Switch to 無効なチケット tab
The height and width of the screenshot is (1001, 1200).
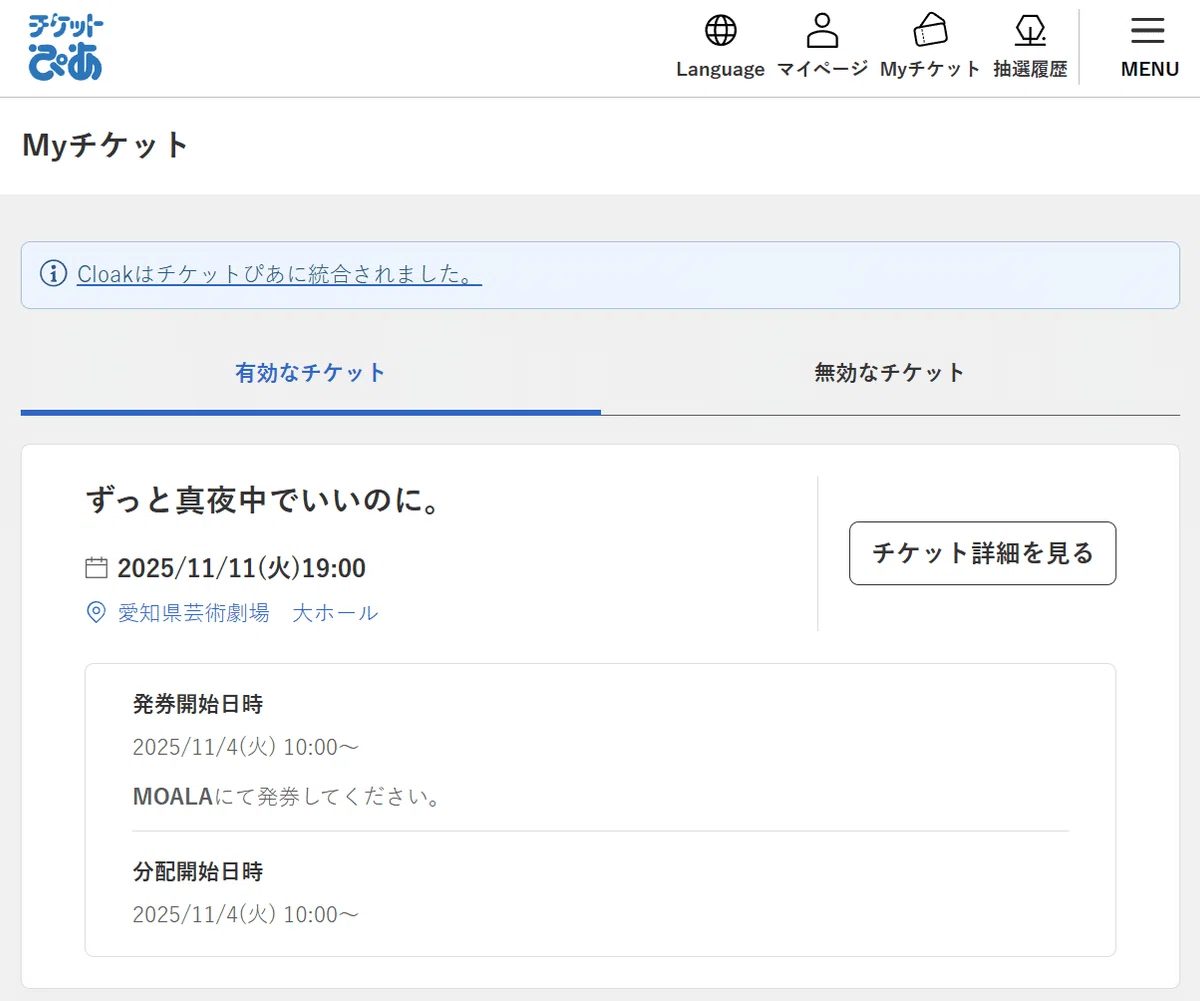tap(890, 374)
